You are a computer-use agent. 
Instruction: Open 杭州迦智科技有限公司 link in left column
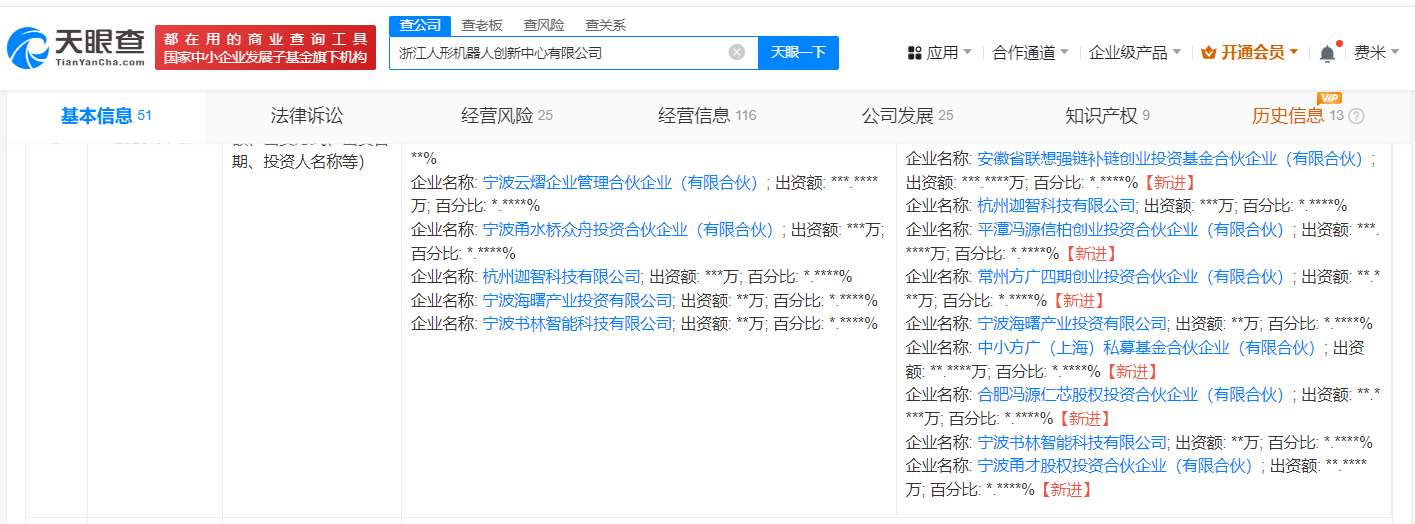pyautogui.click(x=562, y=276)
